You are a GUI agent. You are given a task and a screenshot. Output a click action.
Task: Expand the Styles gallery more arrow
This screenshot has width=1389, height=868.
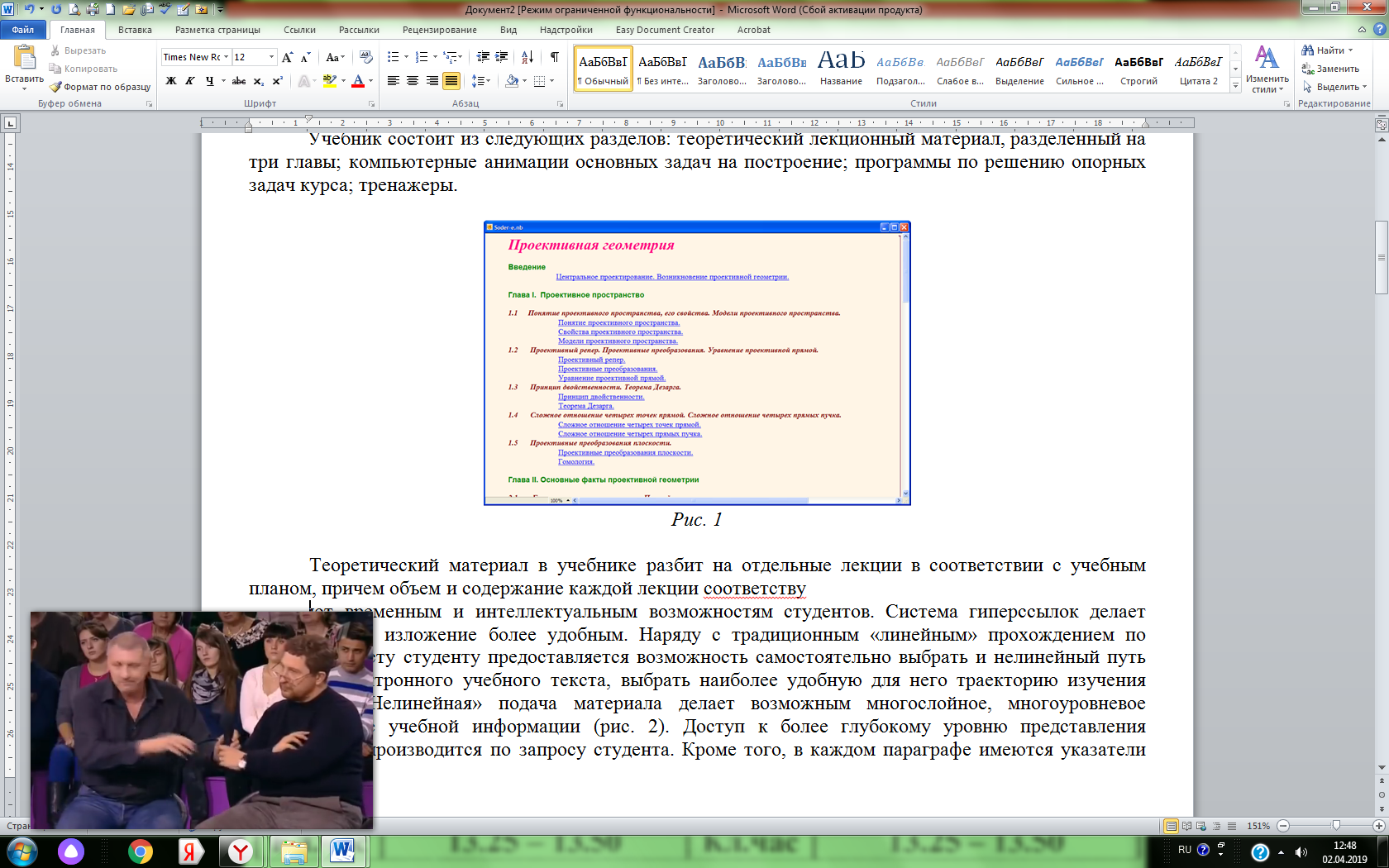(1236, 85)
